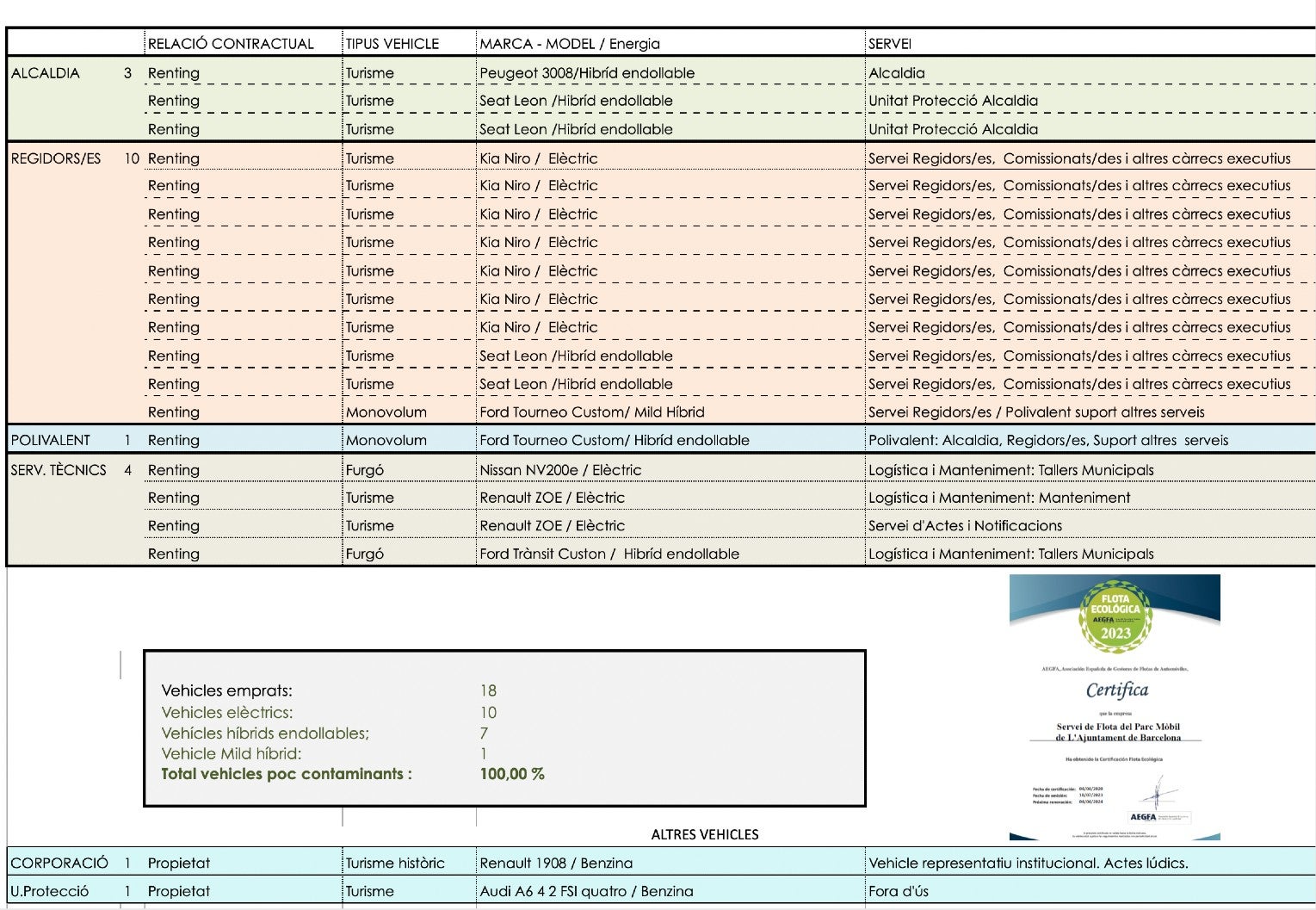
Task: Click the Vehicles elèctrics: label
Action: (x=227, y=713)
